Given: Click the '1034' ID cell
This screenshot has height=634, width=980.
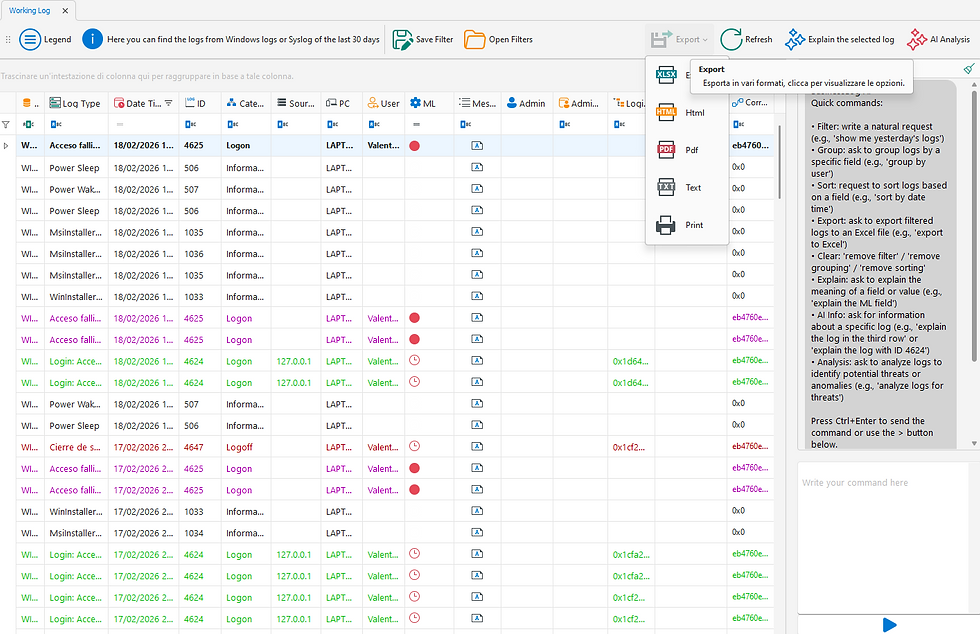Looking at the screenshot, I should point(199,533).
